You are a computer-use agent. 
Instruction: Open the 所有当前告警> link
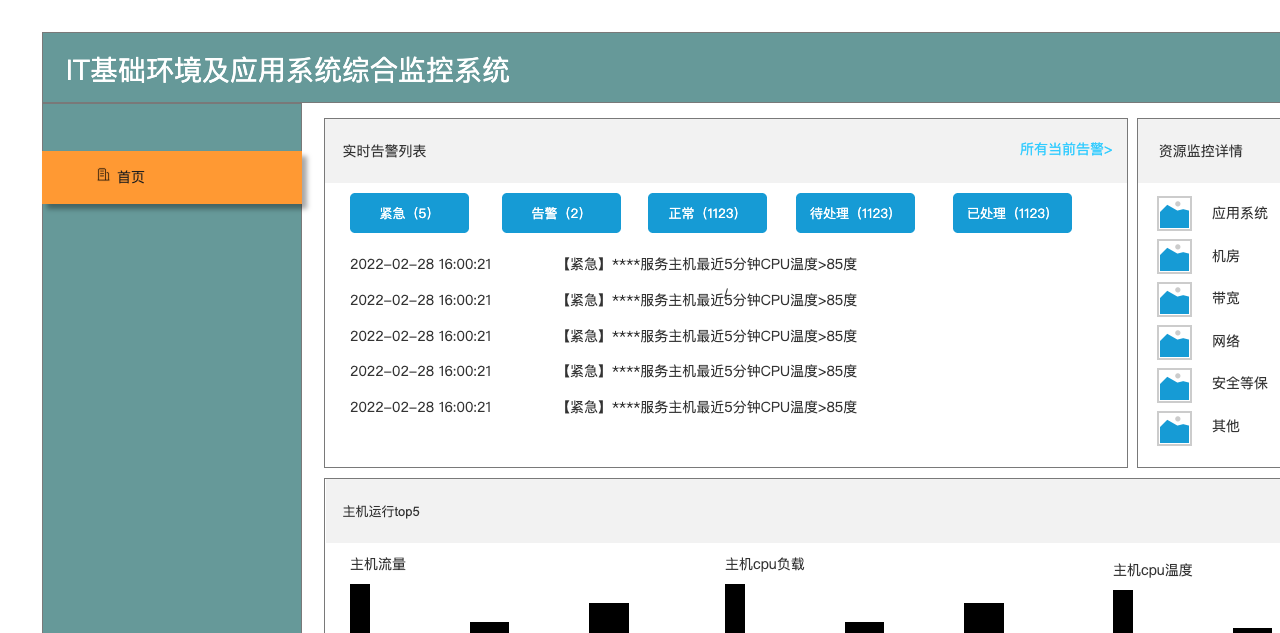(1066, 149)
